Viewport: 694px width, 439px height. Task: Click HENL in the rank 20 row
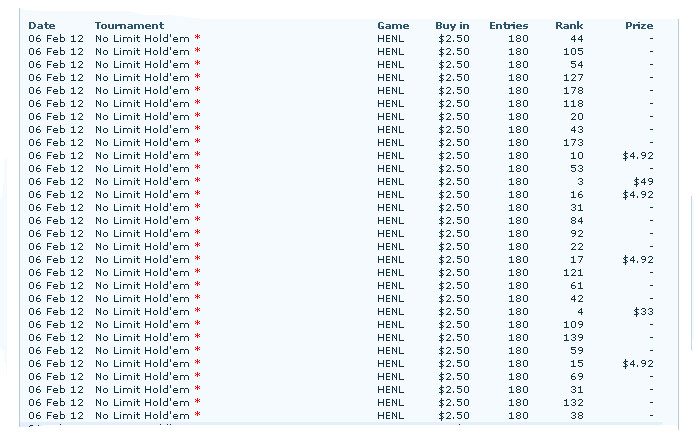pos(390,116)
